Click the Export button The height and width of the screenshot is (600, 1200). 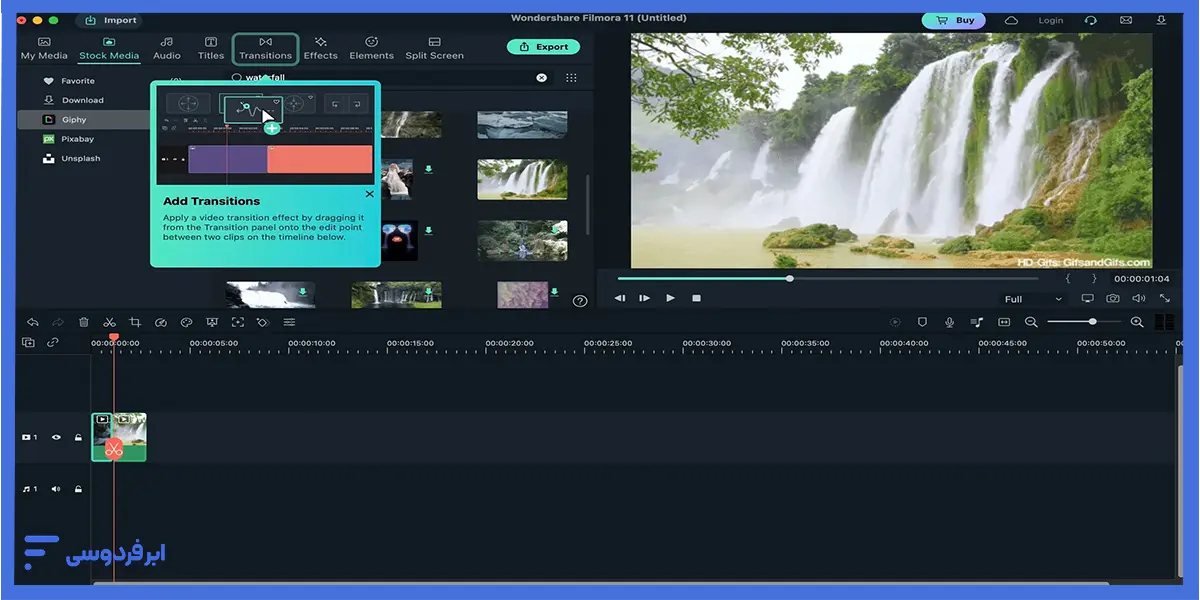point(544,47)
